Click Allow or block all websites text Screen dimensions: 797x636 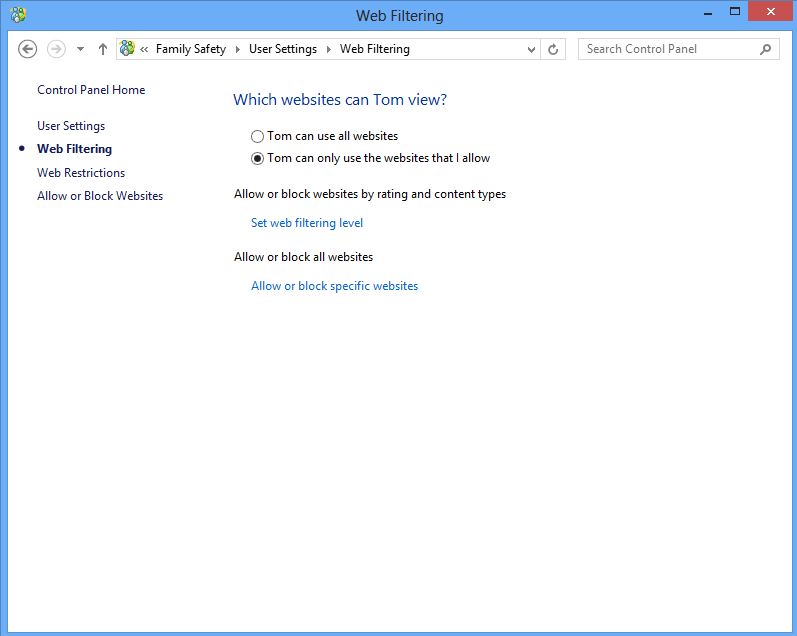click(x=303, y=257)
